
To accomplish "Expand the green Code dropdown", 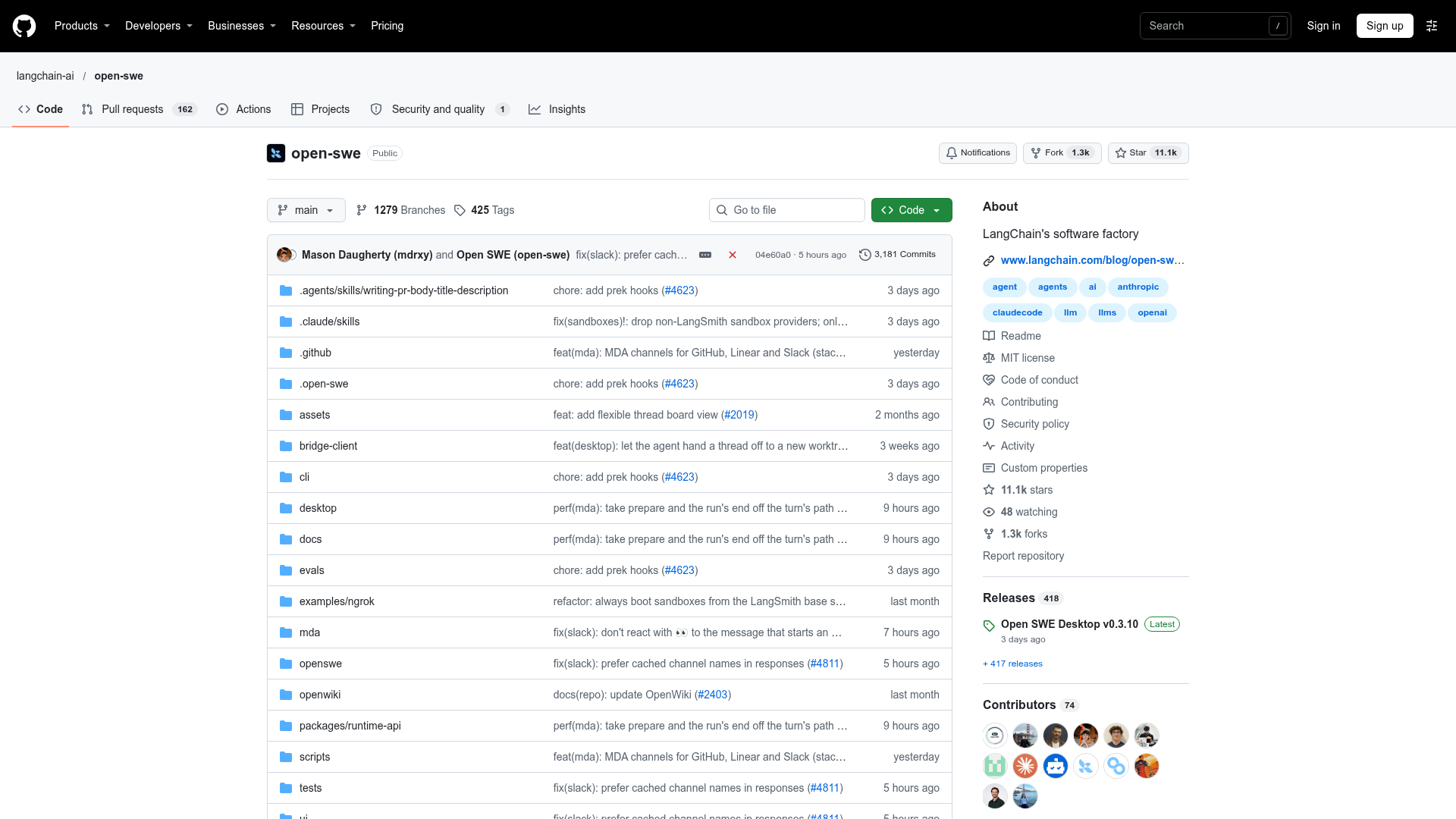I will (x=912, y=210).
